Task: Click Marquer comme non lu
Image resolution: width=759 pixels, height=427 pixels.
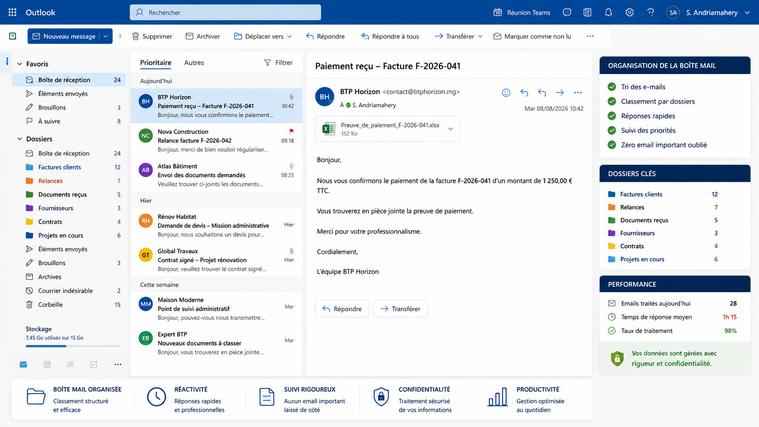Action: pos(532,36)
